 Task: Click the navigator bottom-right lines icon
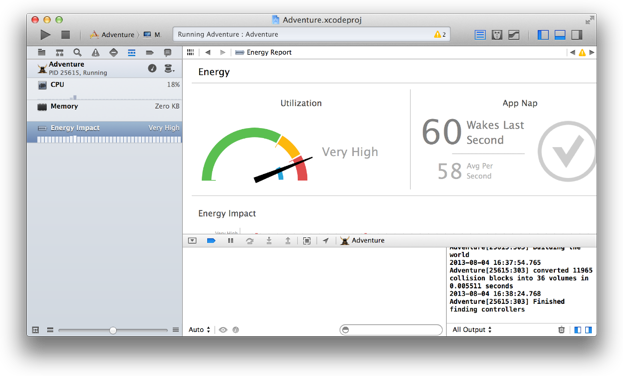[176, 329]
